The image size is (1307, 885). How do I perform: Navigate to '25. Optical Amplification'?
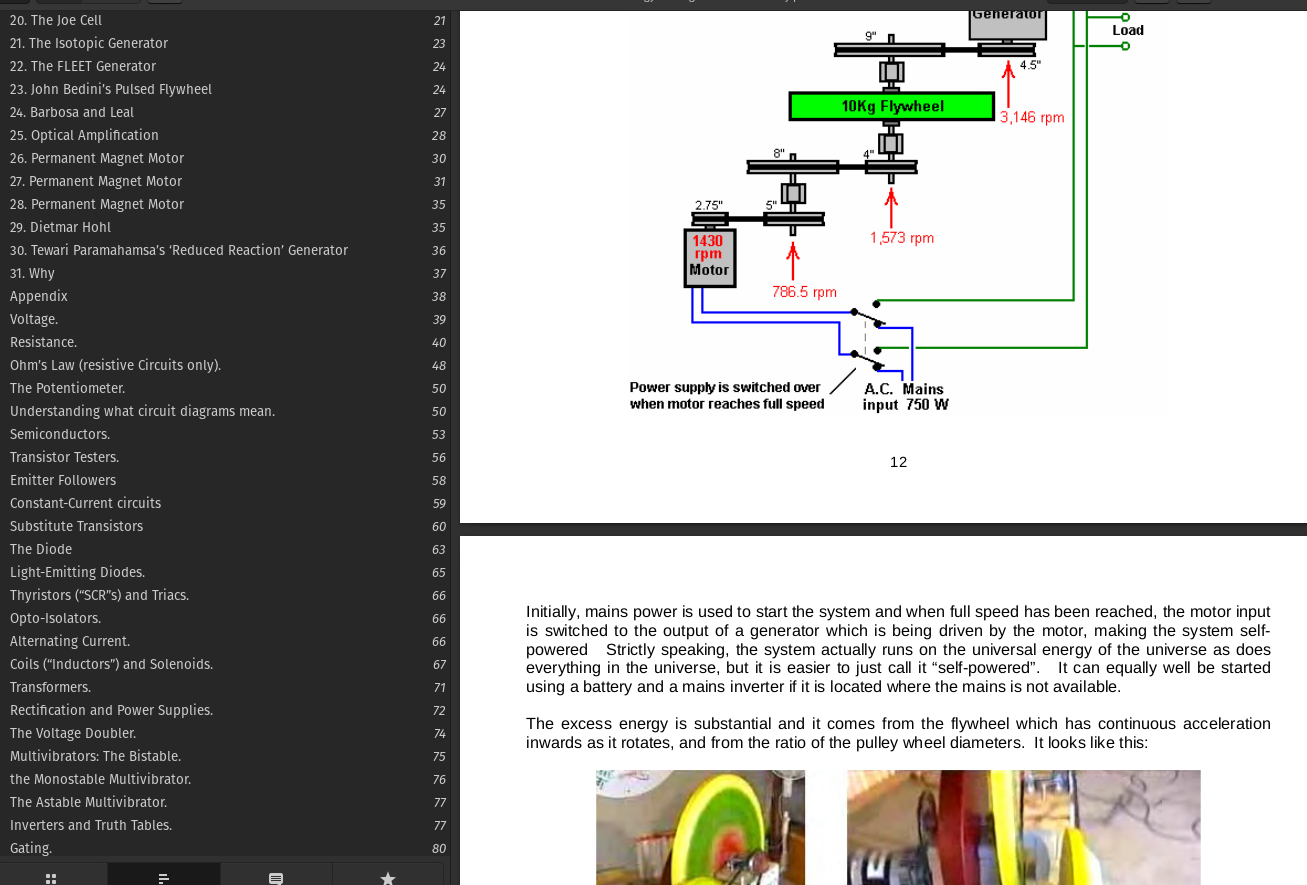(84, 135)
